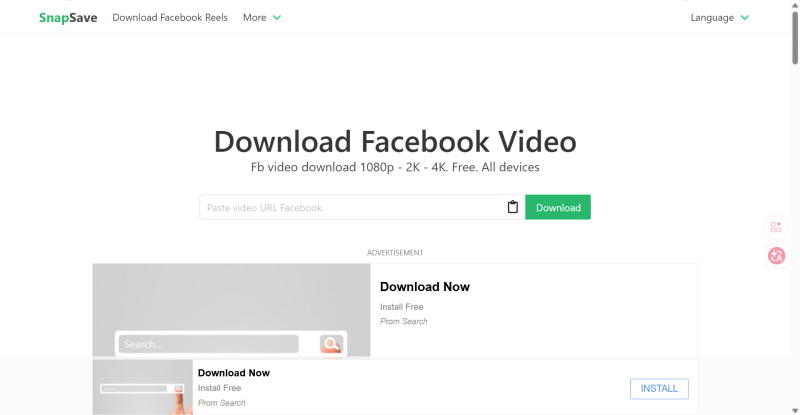Click the ADVERTISEMENT label
800x415 pixels.
(395, 253)
